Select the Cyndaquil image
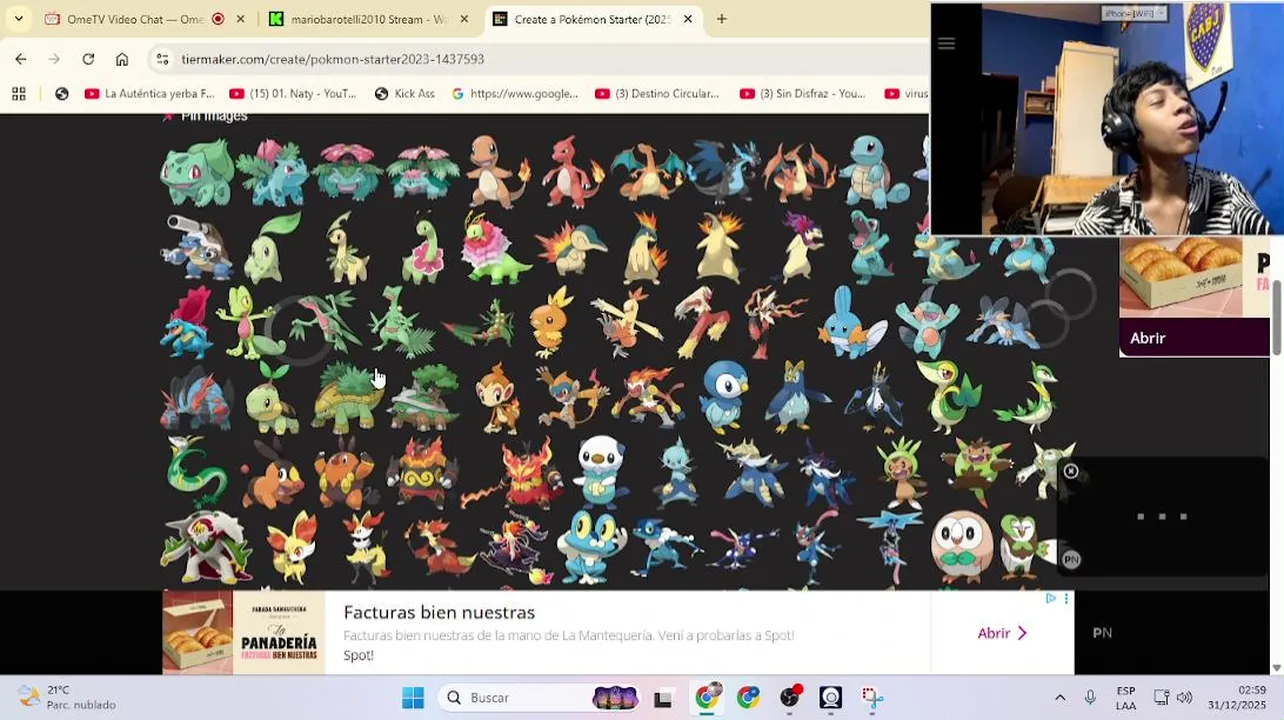Screen dimensions: 1284x720 click(x=572, y=247)
